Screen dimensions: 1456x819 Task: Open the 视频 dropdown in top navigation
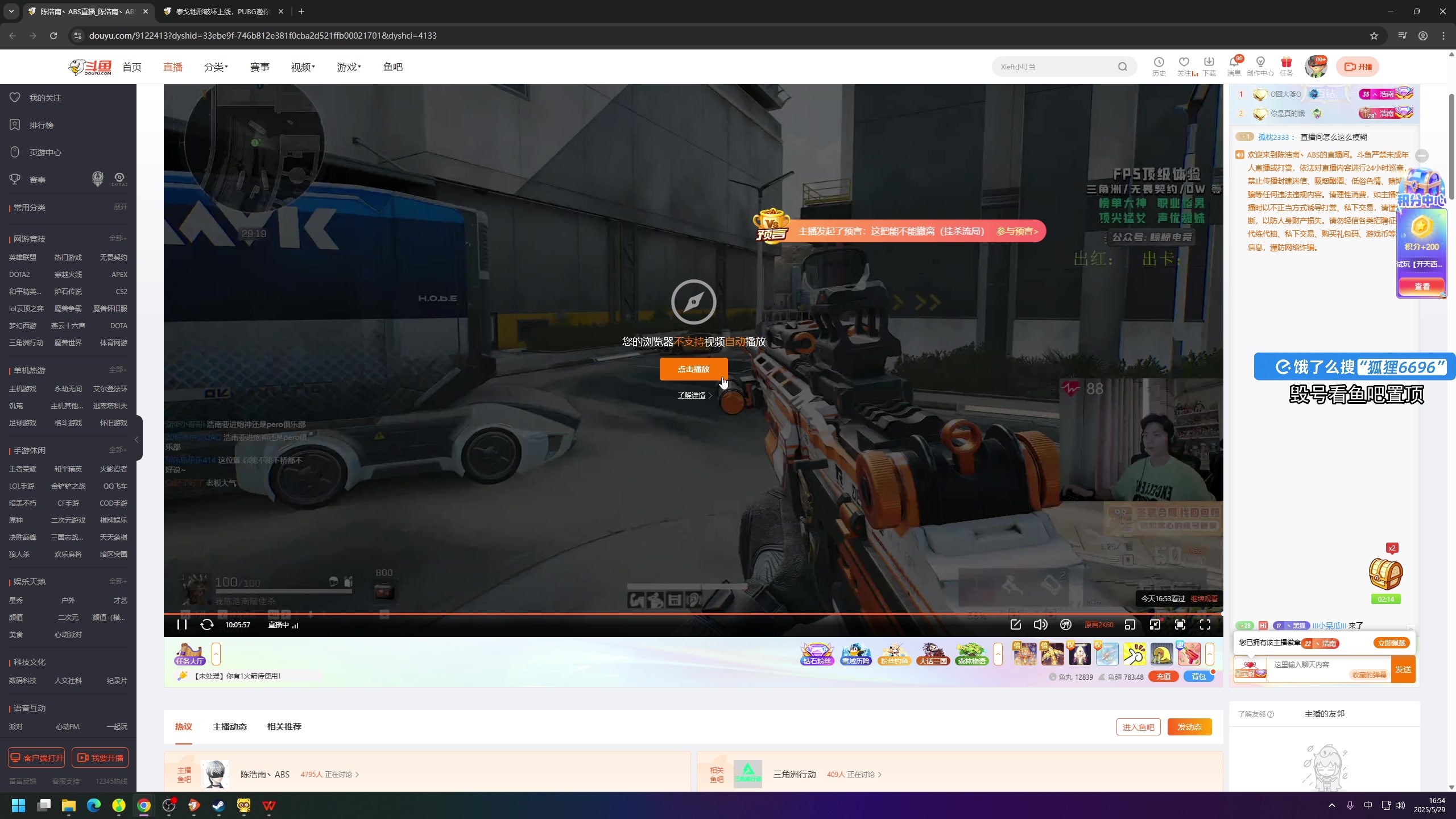coord(303,67)
